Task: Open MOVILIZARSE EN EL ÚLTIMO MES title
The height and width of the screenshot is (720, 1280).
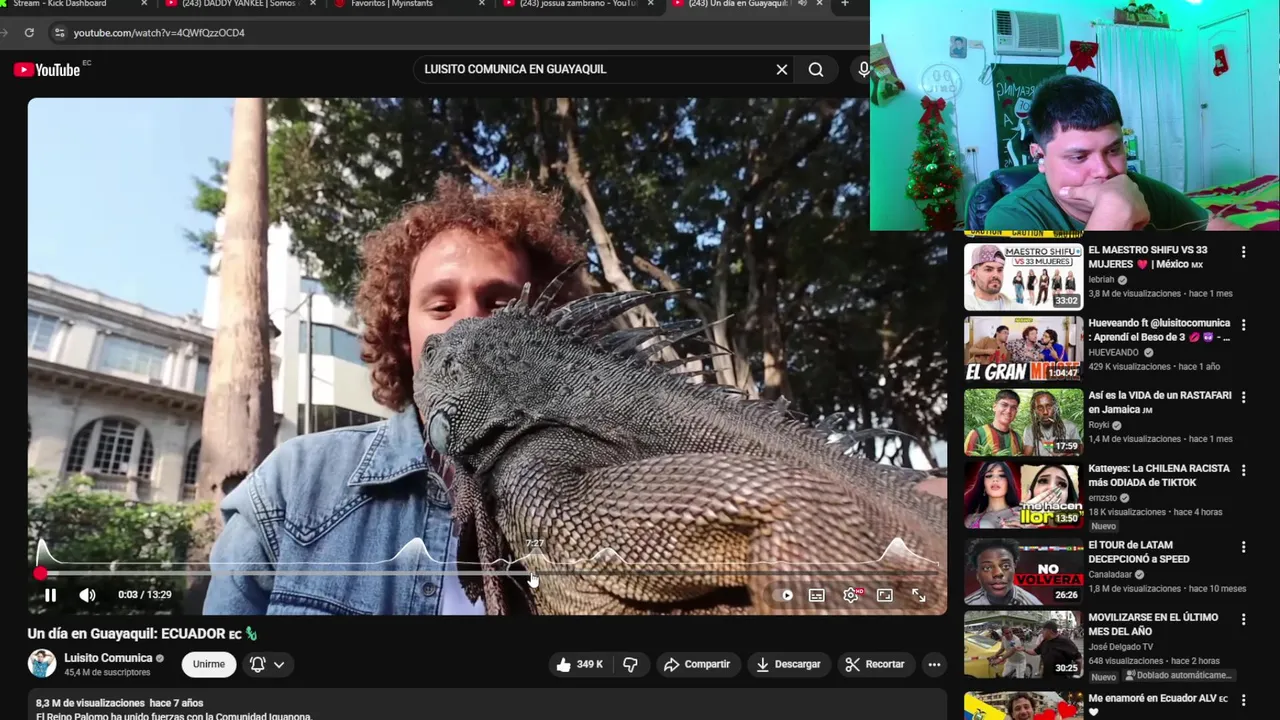Action: pyautogui.click(x=1153, y=625)
